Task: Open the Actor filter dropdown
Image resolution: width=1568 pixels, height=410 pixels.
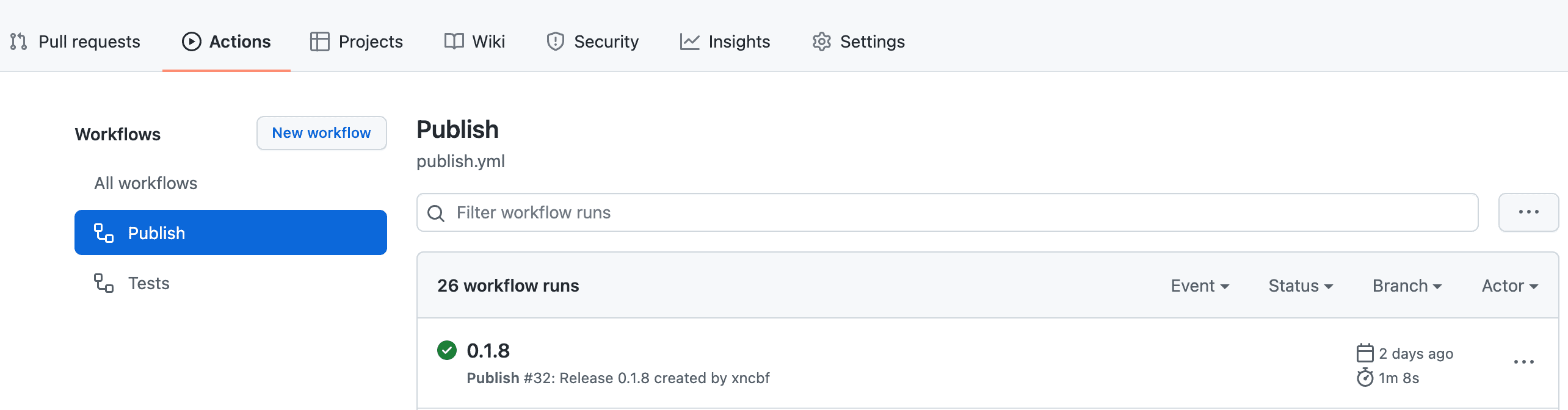Action: click(1509, 286)
